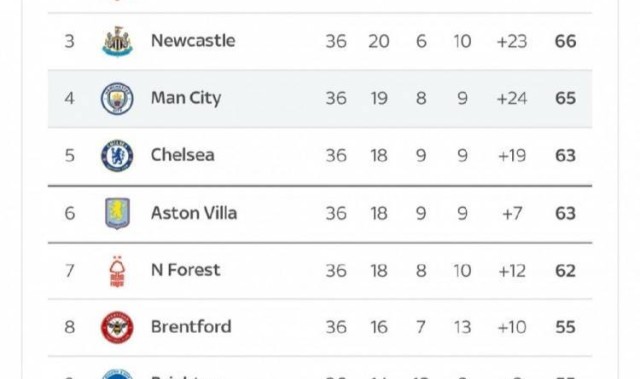Open the Man City team link
The width and height of the screenshot is (640, 379).
186,98
